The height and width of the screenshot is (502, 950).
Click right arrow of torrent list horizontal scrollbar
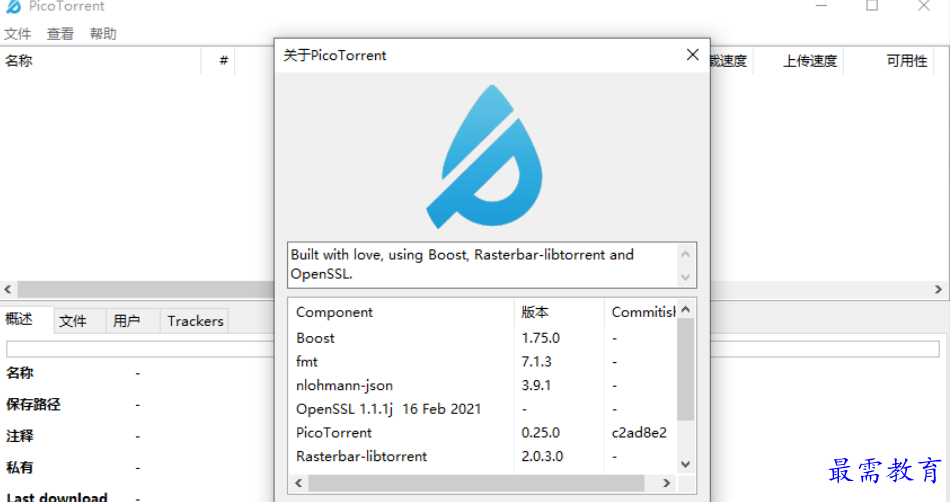coord(938,289)
